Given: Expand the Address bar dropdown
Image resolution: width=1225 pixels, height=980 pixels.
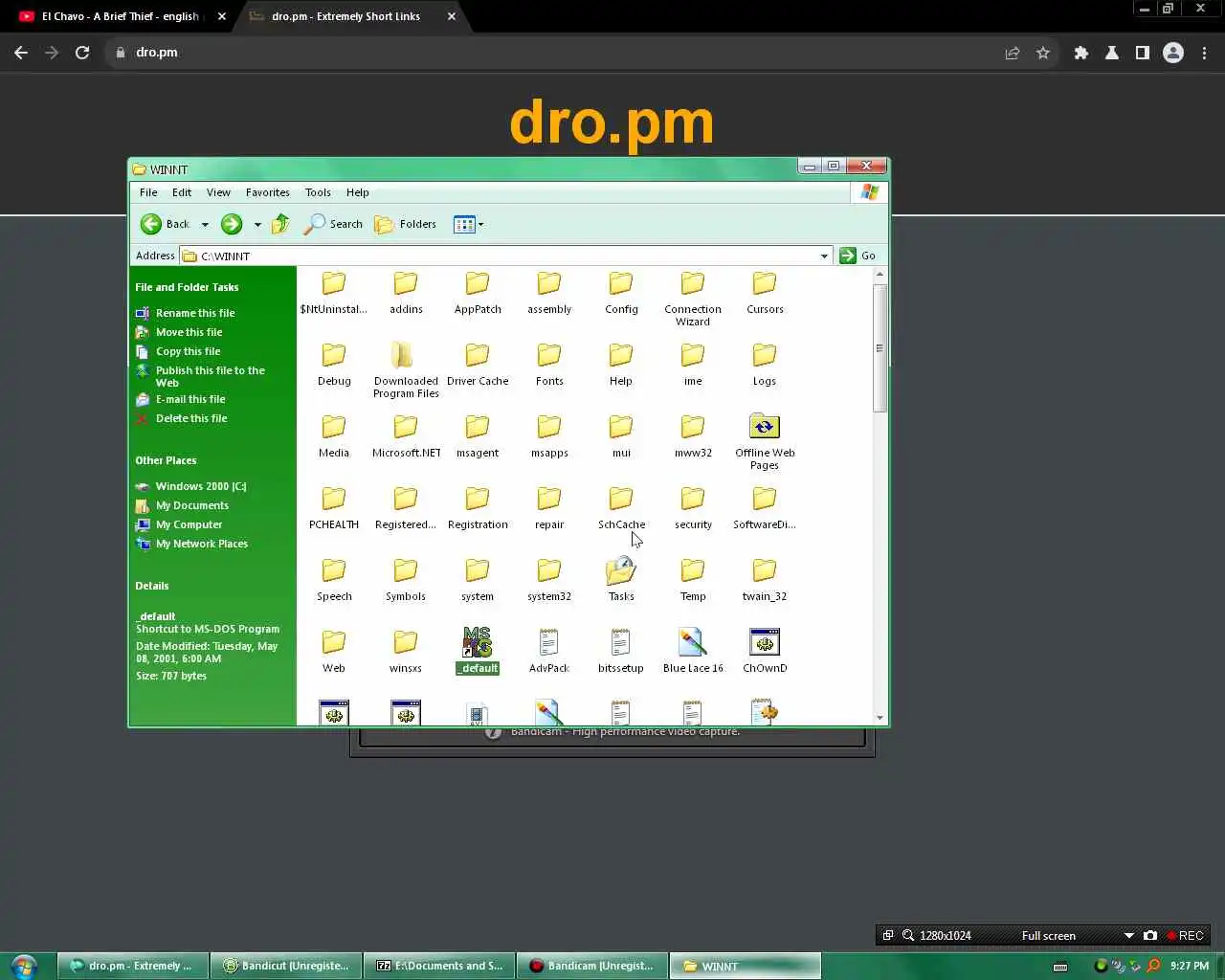Looking at the screenshot, I should pos(824,256).
